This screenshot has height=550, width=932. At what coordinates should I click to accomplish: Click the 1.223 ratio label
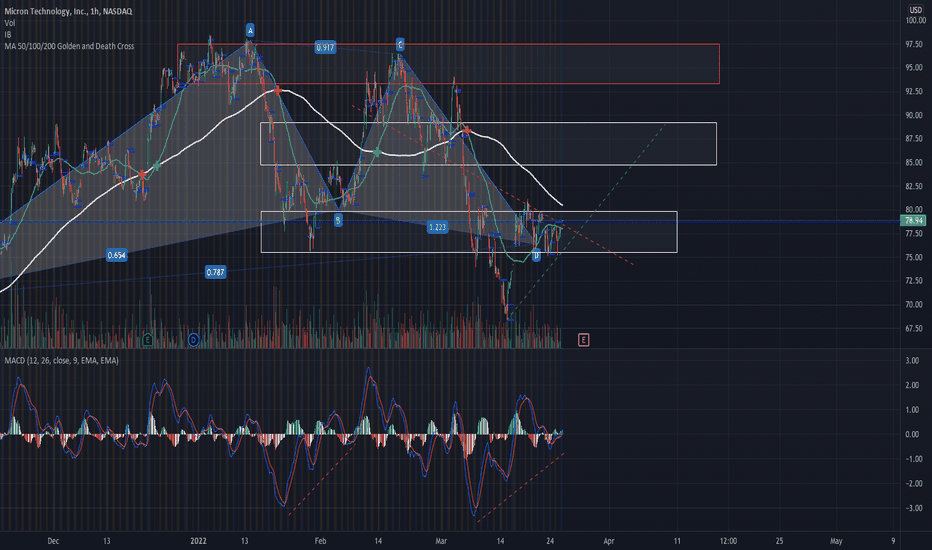(437, 227)
